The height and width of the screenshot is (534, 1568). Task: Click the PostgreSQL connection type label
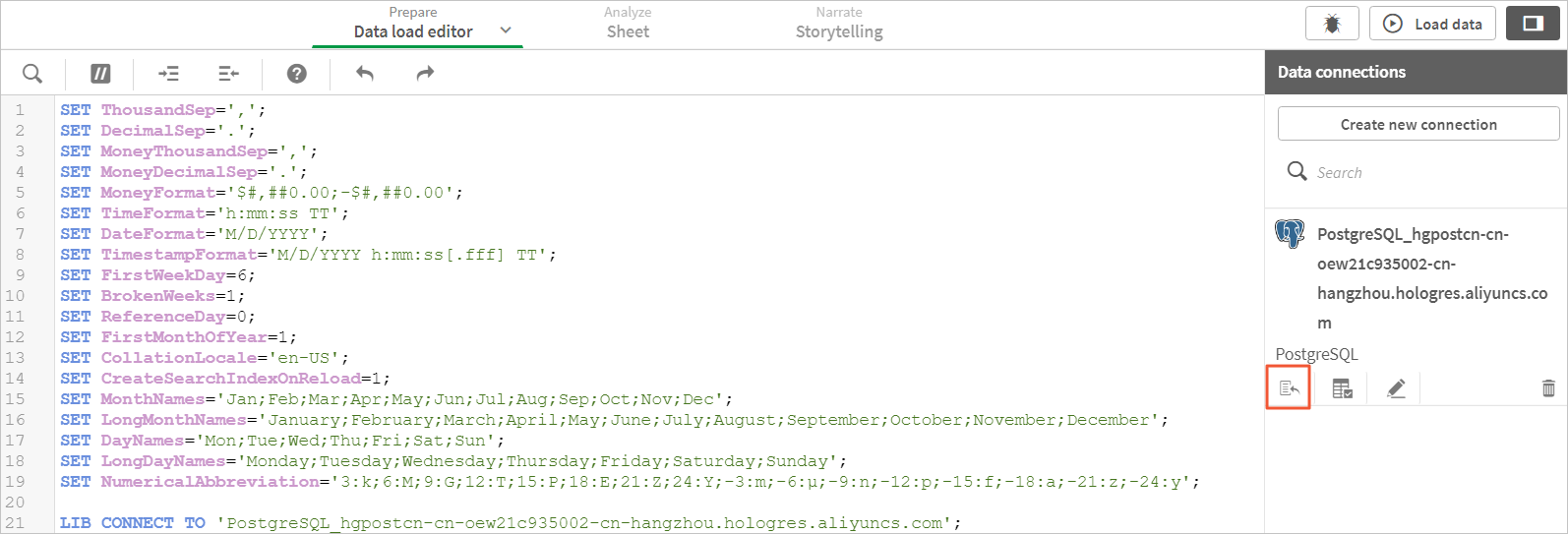pos(1316,354)
